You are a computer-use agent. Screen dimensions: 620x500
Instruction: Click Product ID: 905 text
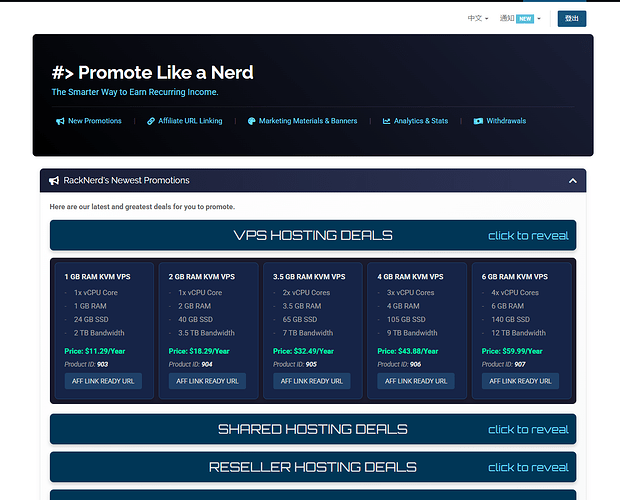pos(295,364)
